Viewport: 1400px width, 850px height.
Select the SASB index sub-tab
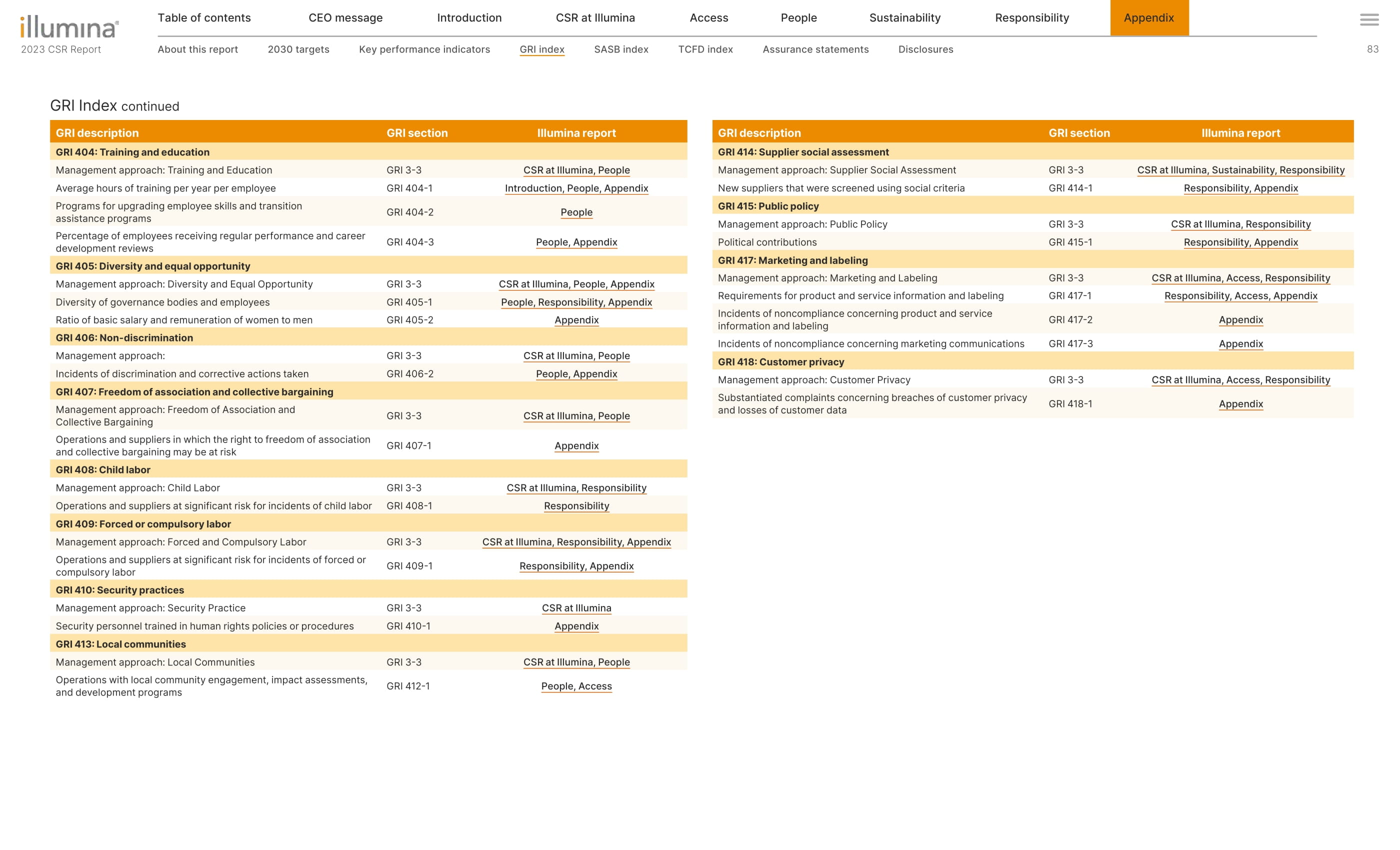click(621, 49)
